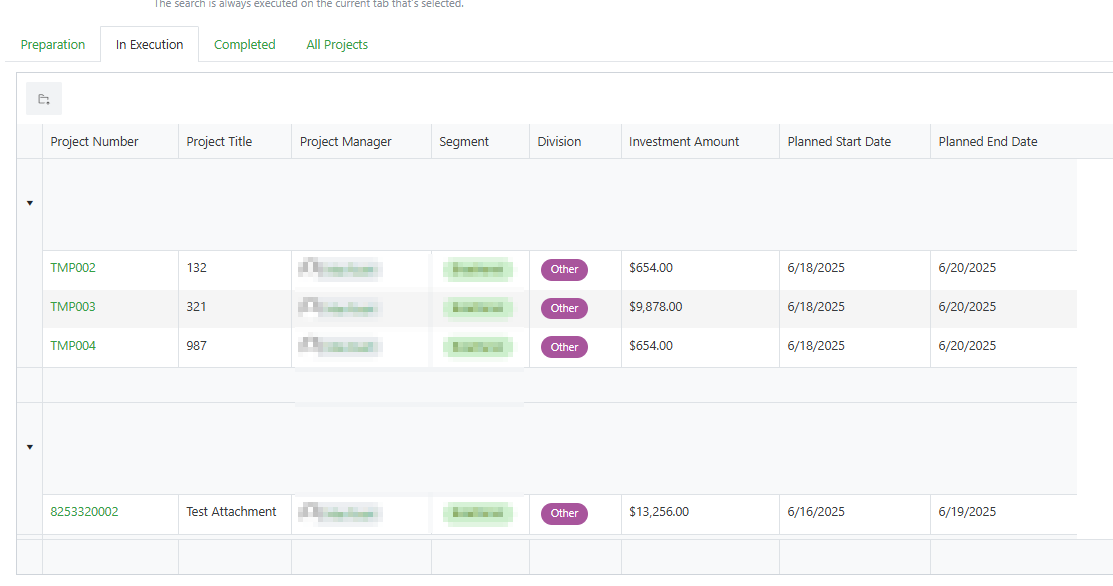Select the In Execution tab
The width and height of the screenshot is (1113, 586).
[x=150, y=45]
